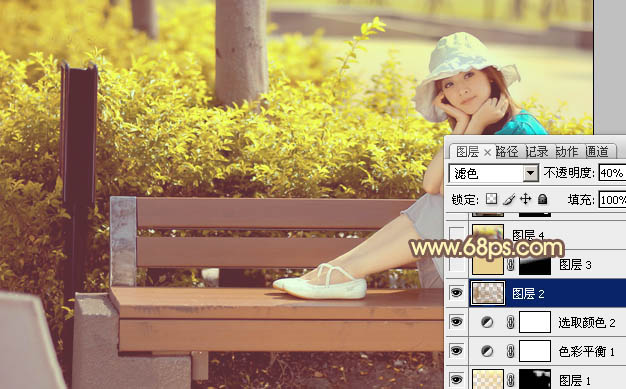Hide the 图层 2 layer

[x=457, y=293]
